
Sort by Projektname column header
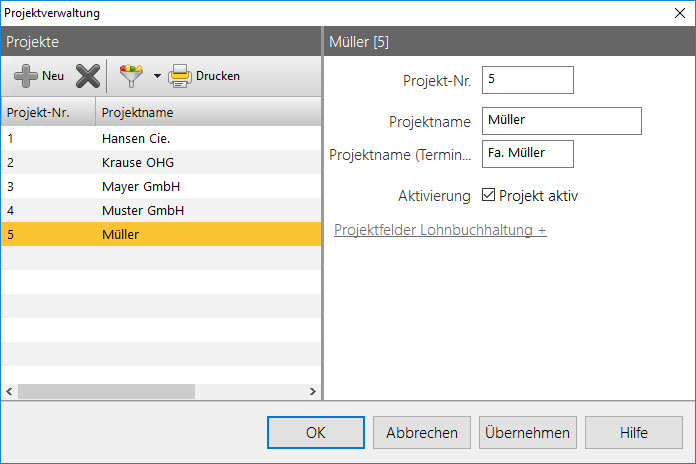(208, 112)
